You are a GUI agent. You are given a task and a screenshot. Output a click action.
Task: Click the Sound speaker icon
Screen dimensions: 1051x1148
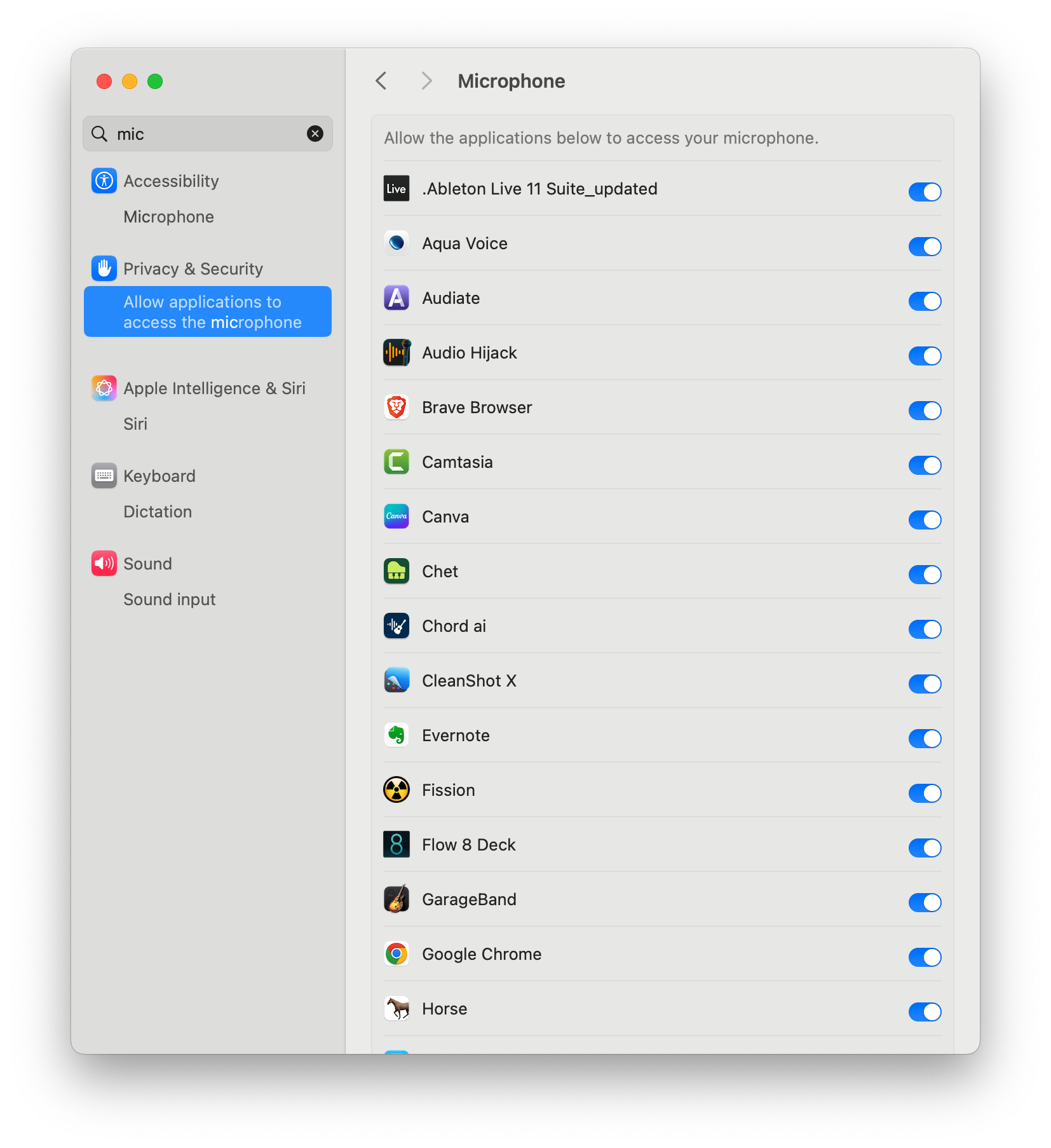coord(104,564)
